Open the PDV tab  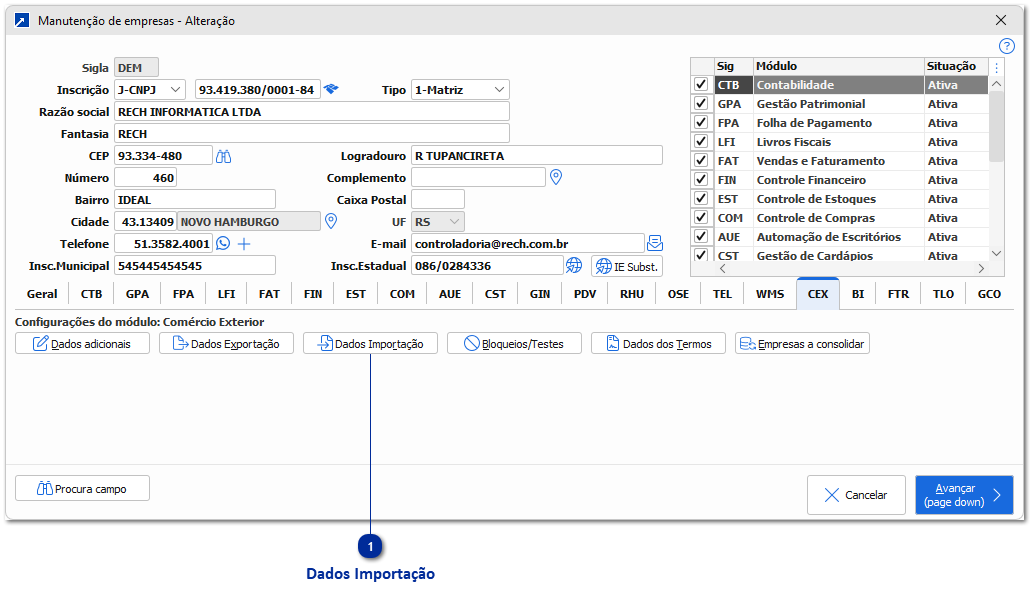[x=585, y=294]
